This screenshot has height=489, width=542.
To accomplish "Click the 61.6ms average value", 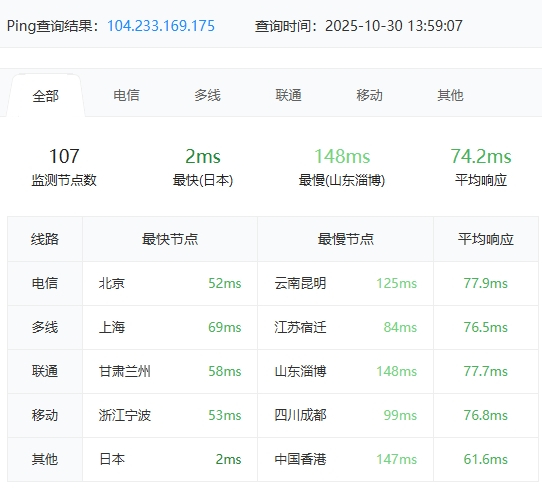I will [x=486, y=459].
